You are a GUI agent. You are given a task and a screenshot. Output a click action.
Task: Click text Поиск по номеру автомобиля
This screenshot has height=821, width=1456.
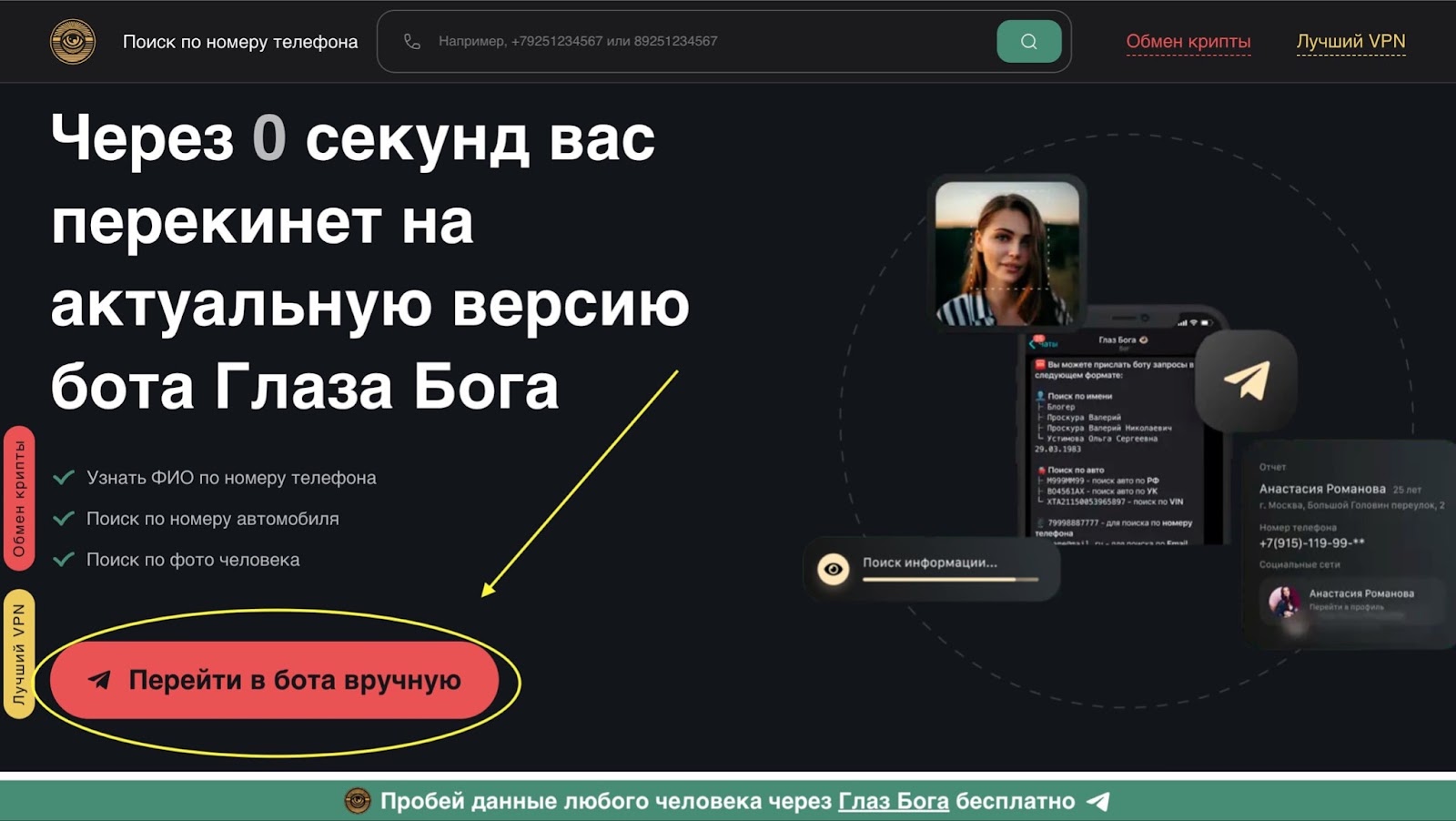click(x=212, y=519)
